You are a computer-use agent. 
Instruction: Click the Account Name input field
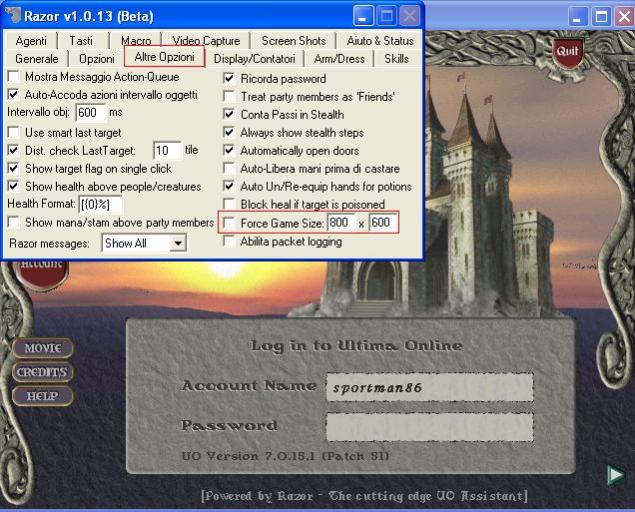[x=429, y=387]
